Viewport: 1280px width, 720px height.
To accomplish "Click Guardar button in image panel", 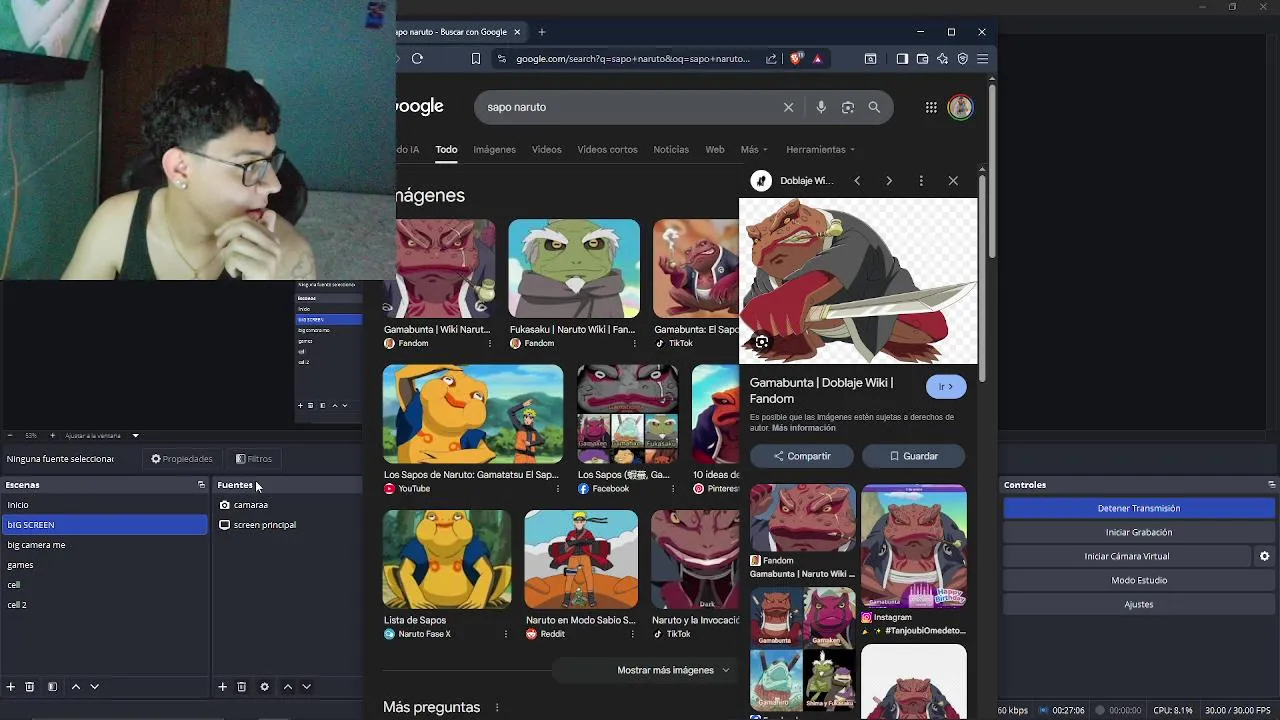I will point(913,456).
